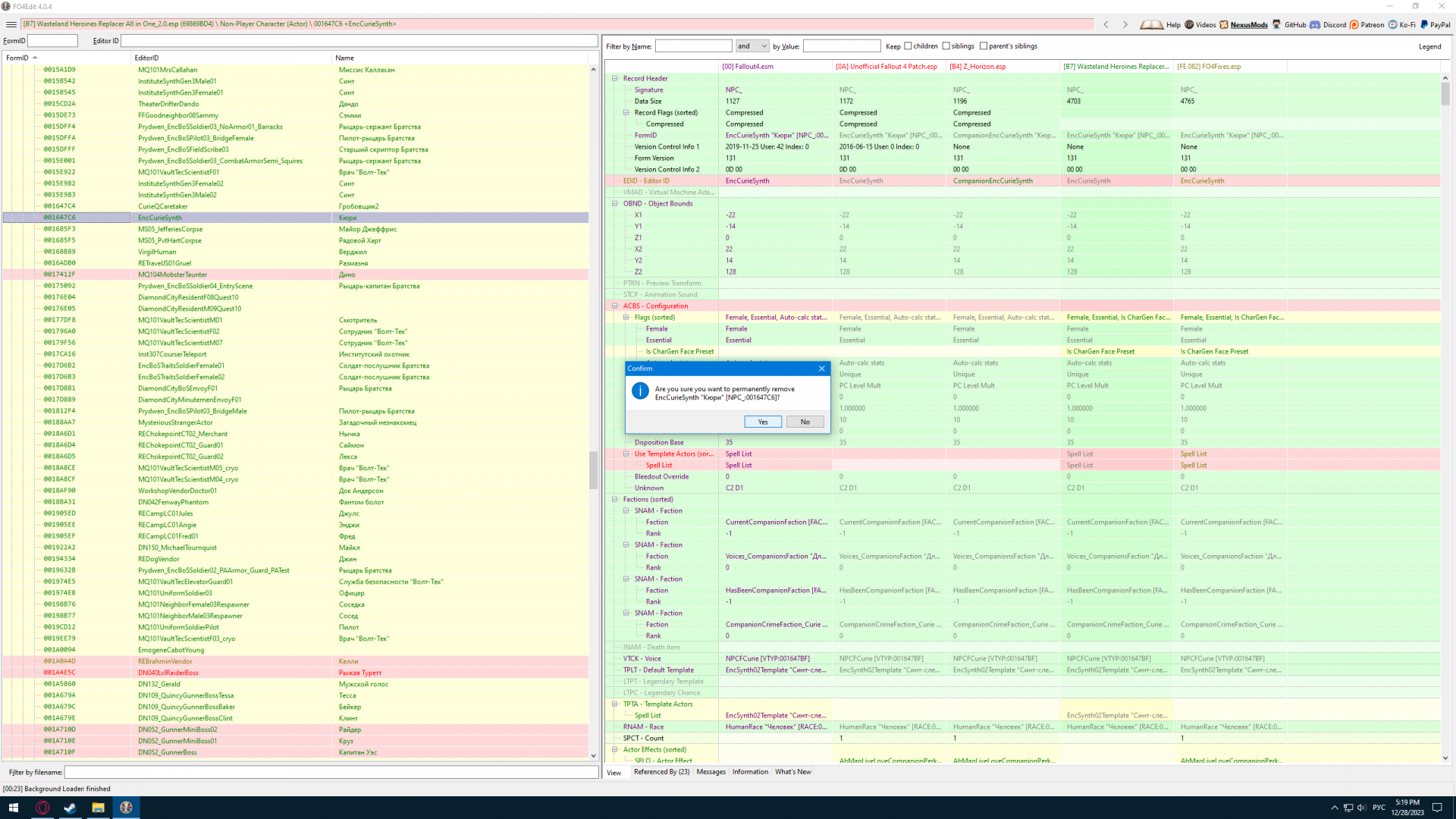Viewport: 1456px width, 819px height.
Task: Toggle the siblings checkbox
Action: click(x=946, y=46)
